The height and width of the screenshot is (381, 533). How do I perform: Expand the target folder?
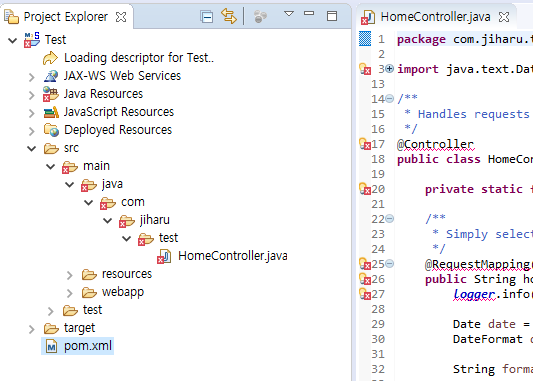pos(32,329)
